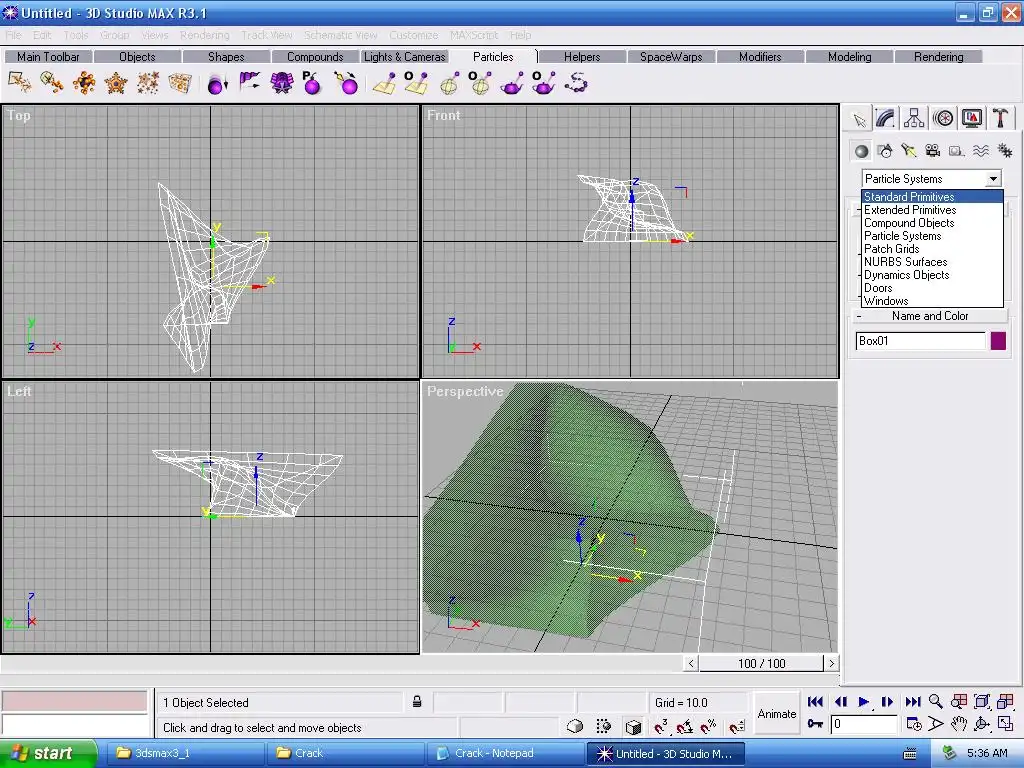
Task: Select the Geometry sphere category button
Action: click(861, 152)
